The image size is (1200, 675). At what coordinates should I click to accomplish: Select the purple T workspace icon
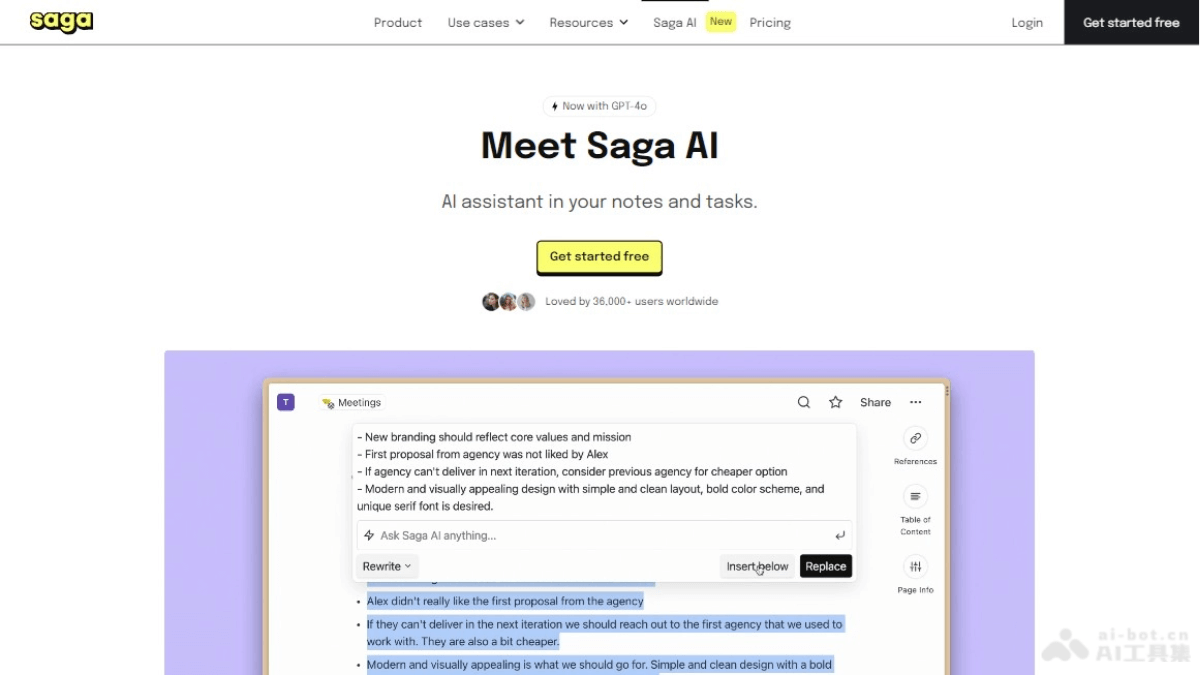pyautogui.click(x=285, y=400)
